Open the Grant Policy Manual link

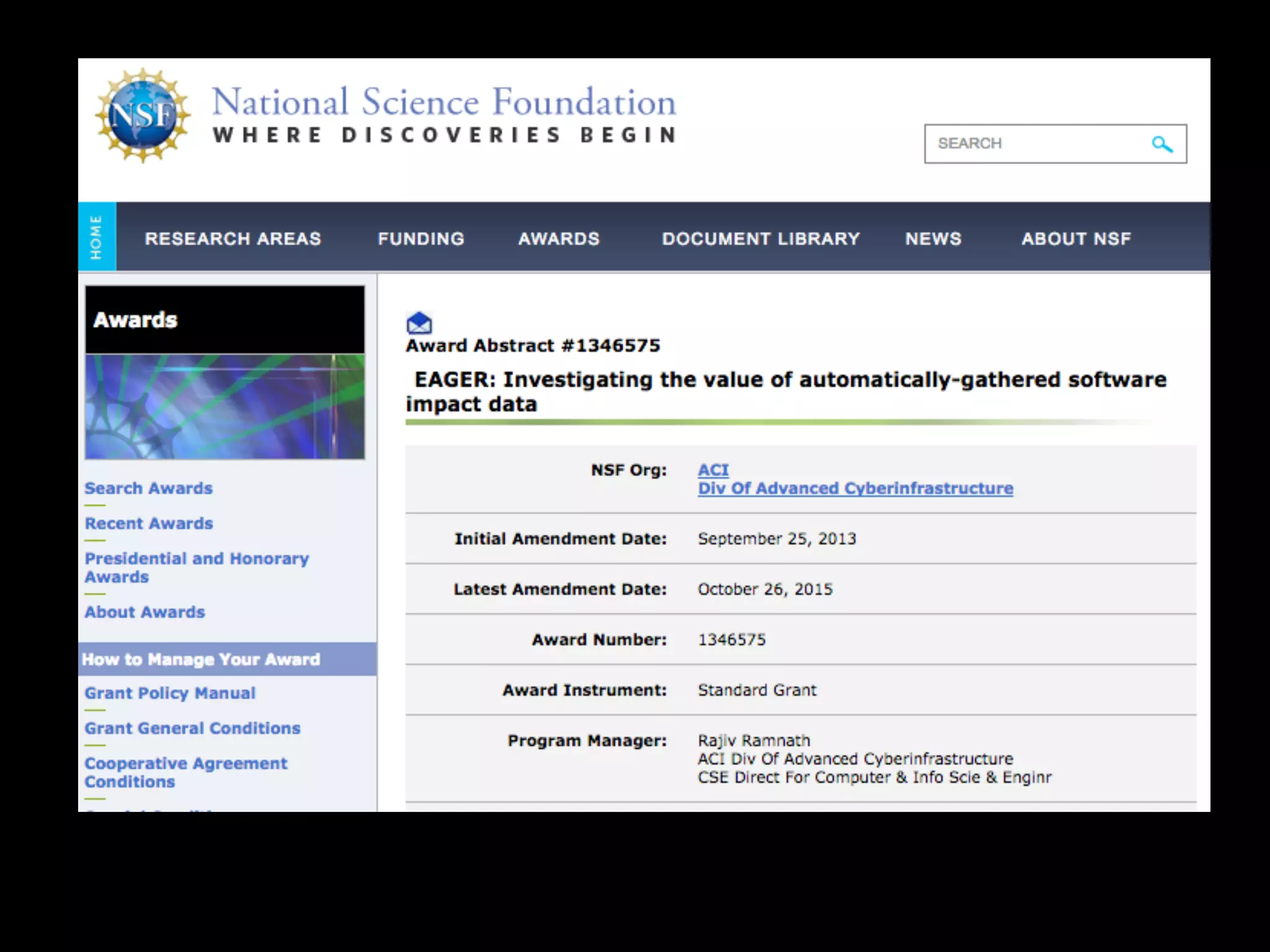(170, 694)
